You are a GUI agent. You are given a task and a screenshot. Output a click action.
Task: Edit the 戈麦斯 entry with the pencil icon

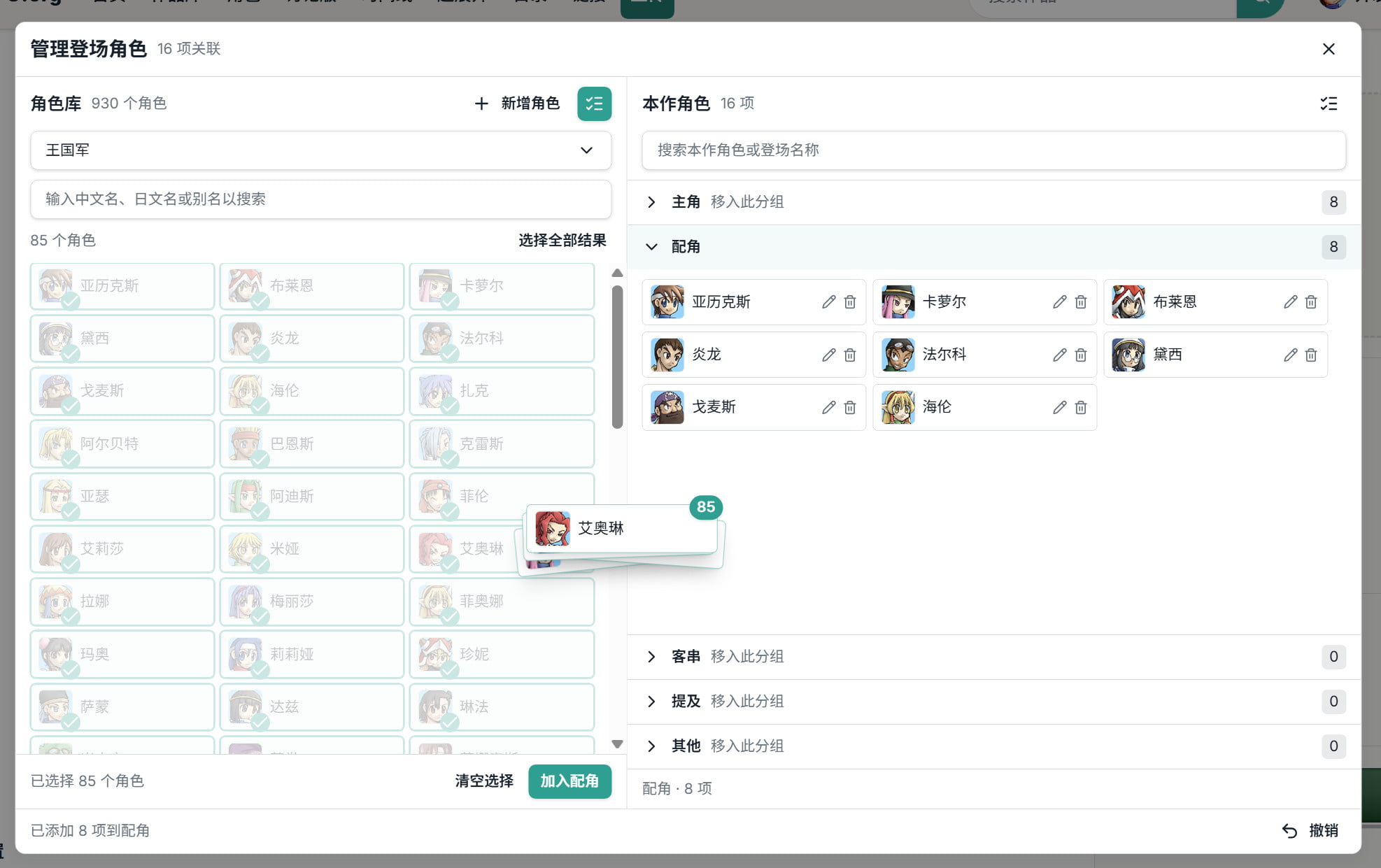(828, 407)
